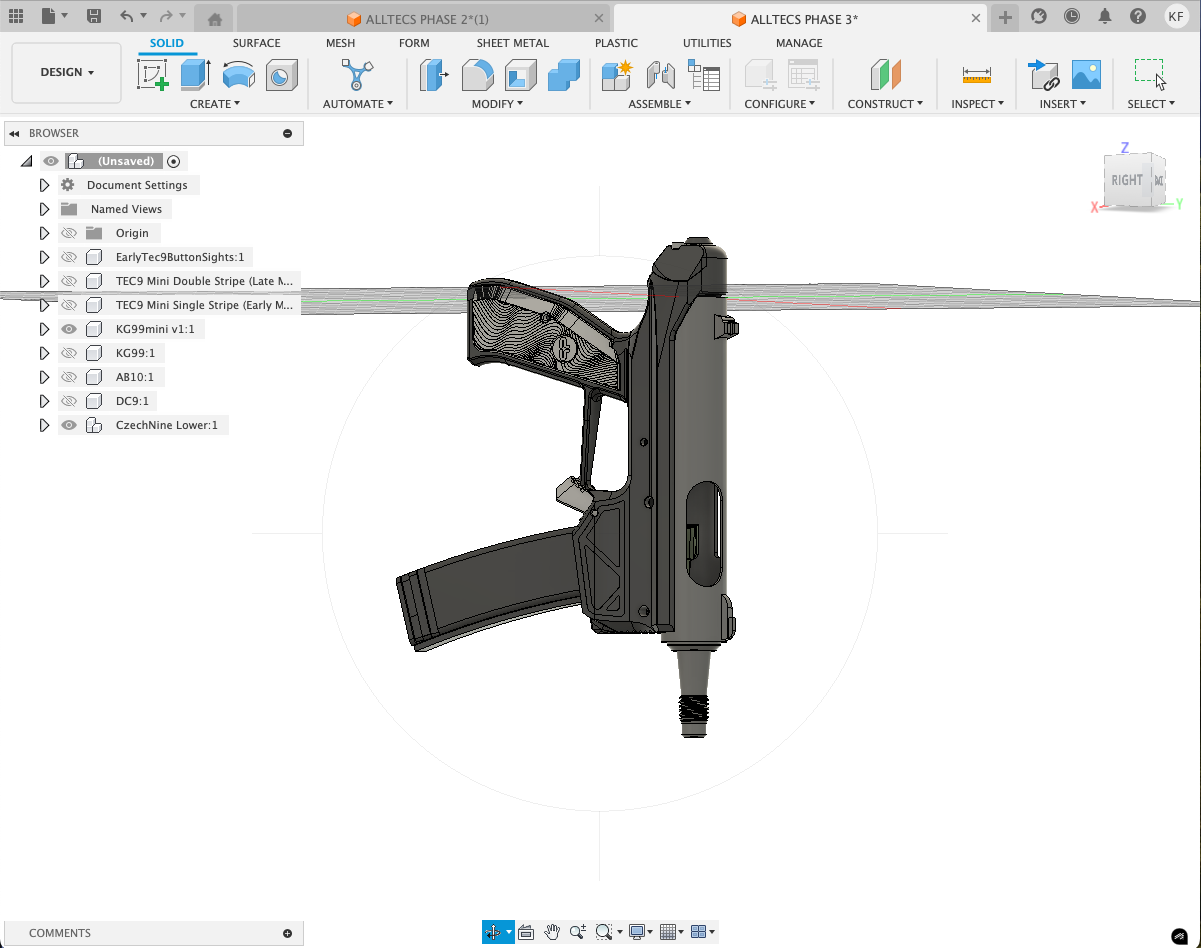The width and height of the screenshot is (1201, 948).
Task: Open the CONSTRUCT dropdown menu
Action: tap(885, 104)
